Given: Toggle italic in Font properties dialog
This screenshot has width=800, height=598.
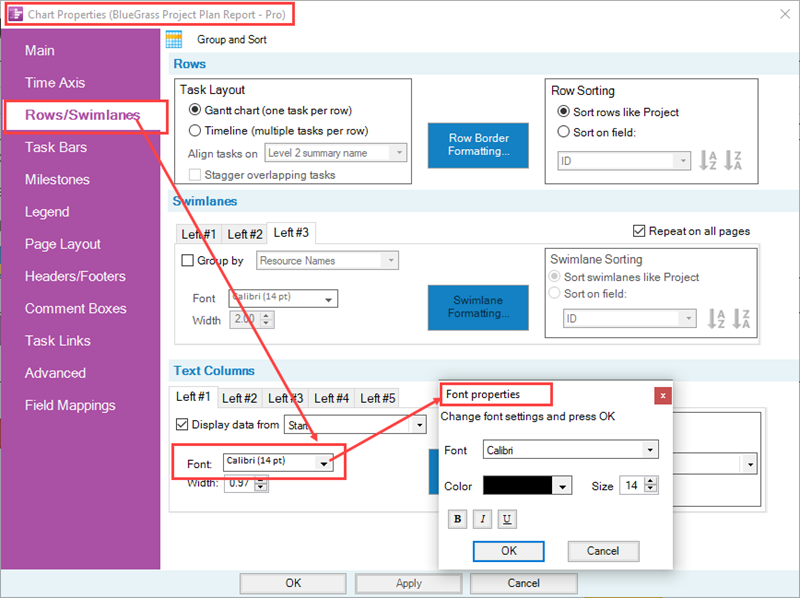Looking at the screenshot, I should [x=482, y=519].
